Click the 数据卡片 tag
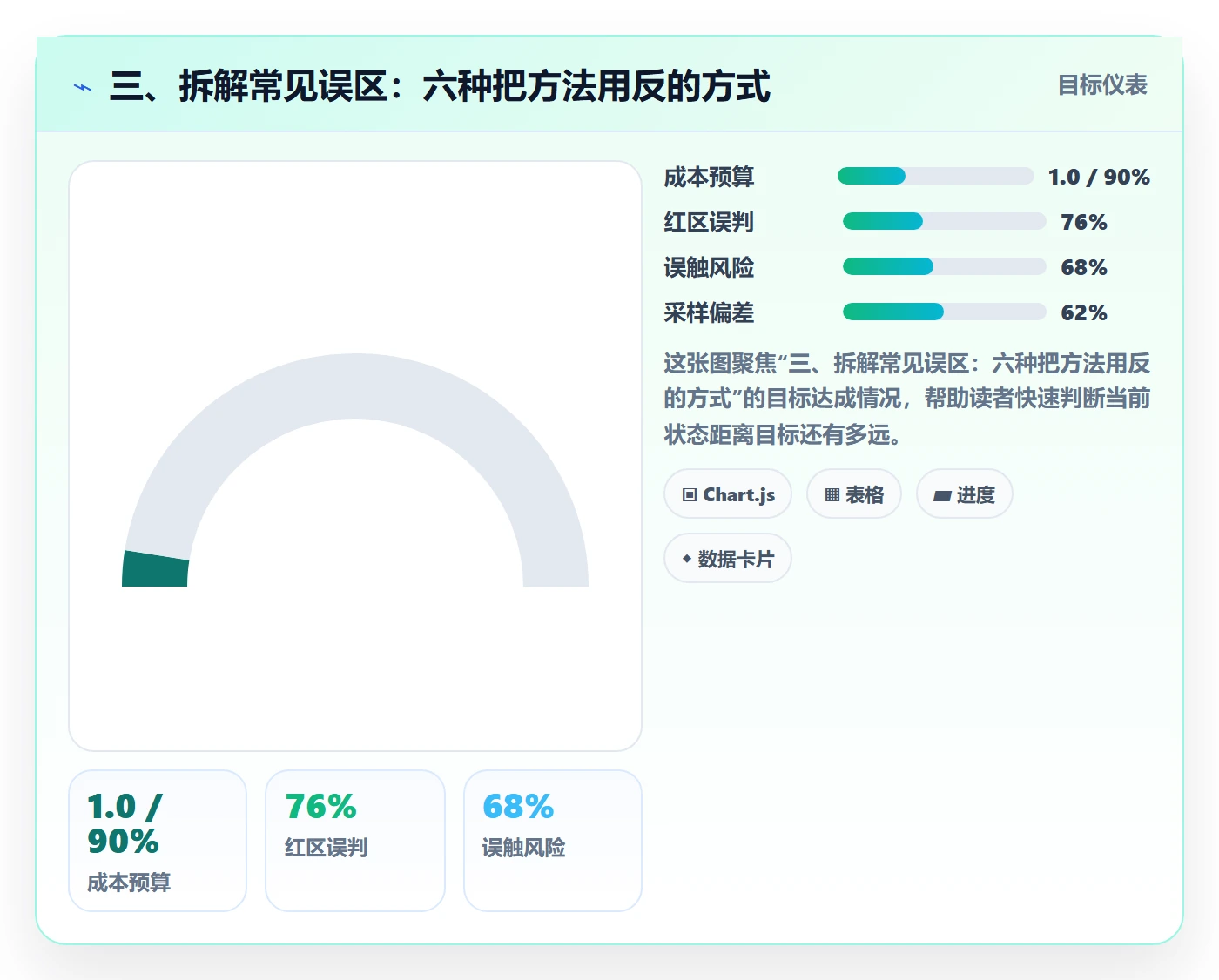 tap(728, 559)
